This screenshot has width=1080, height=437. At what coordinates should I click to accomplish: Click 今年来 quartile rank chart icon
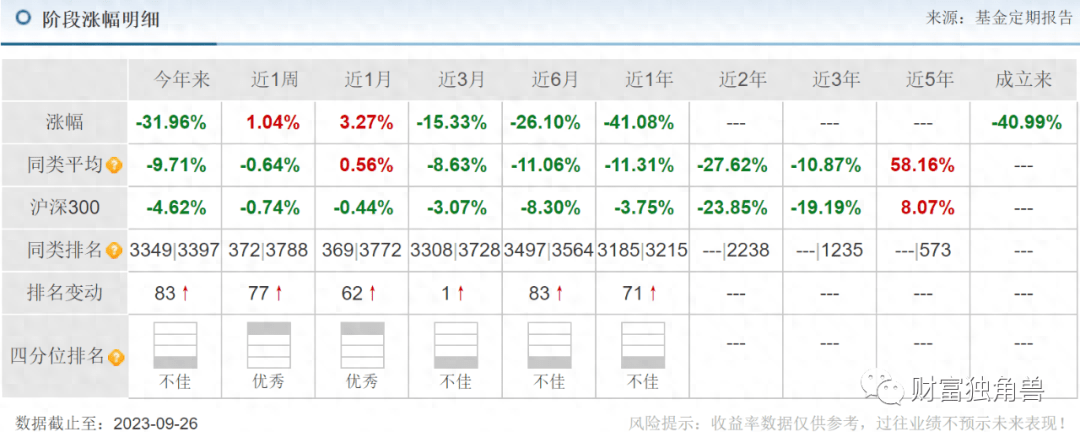(x=175, y=345)
